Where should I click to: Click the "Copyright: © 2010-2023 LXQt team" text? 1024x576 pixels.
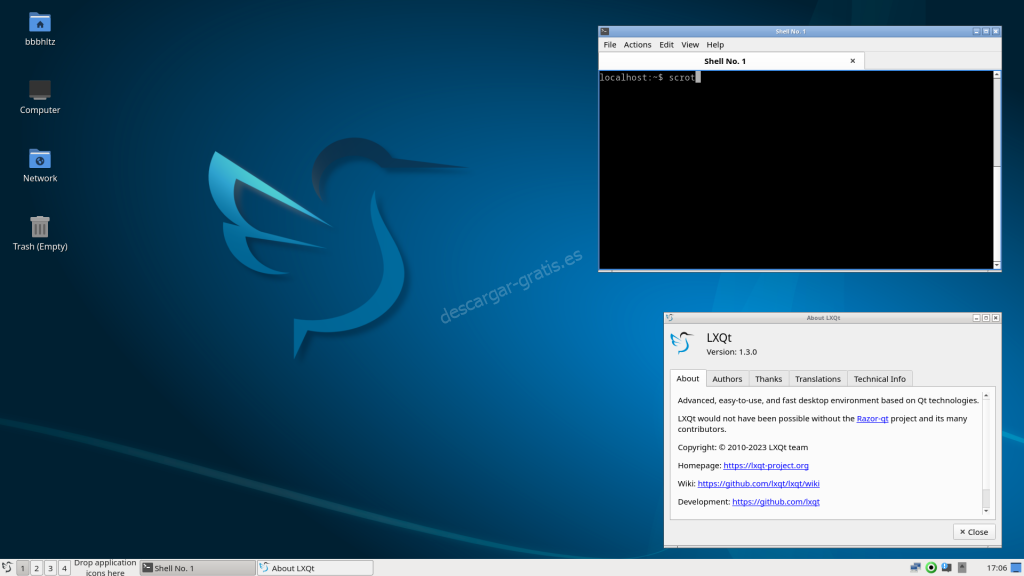coord(743,447)
